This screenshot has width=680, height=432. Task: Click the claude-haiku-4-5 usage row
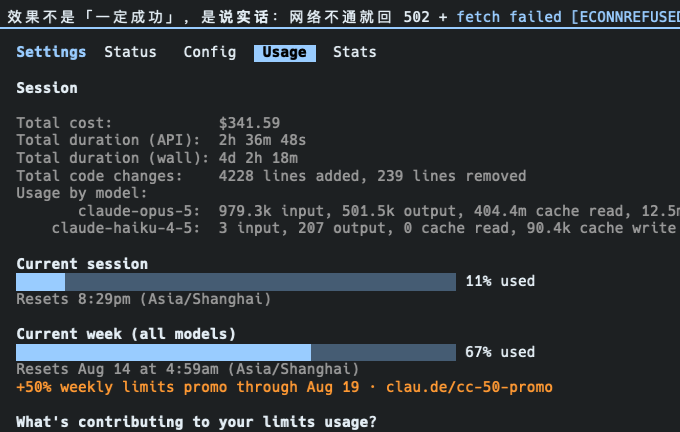coord(363,228)
